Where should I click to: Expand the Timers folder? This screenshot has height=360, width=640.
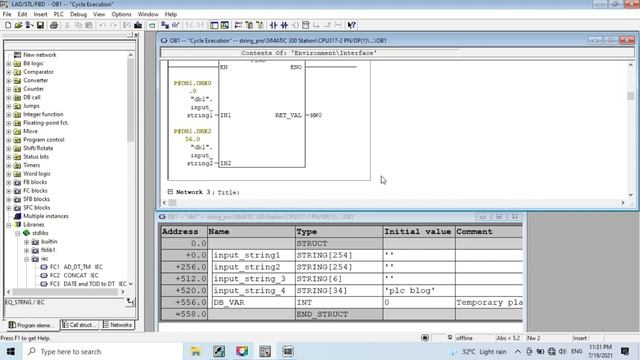point(9,165)
